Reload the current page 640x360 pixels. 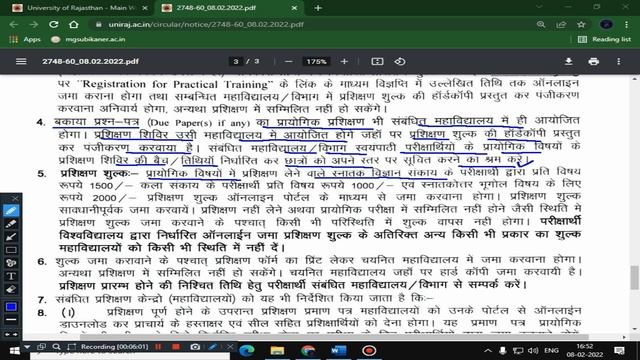53,24
